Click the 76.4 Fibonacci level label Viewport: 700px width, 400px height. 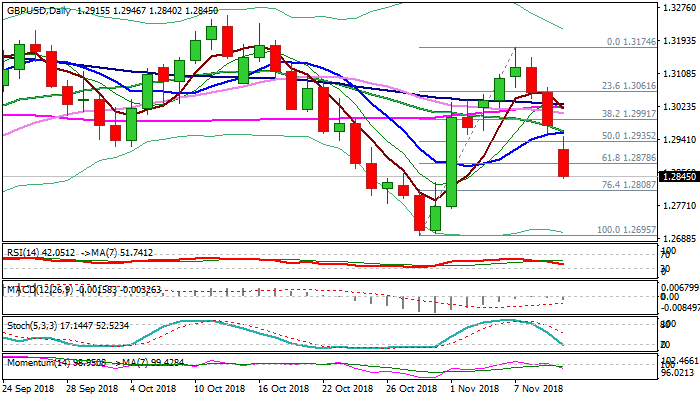point(632,185)
